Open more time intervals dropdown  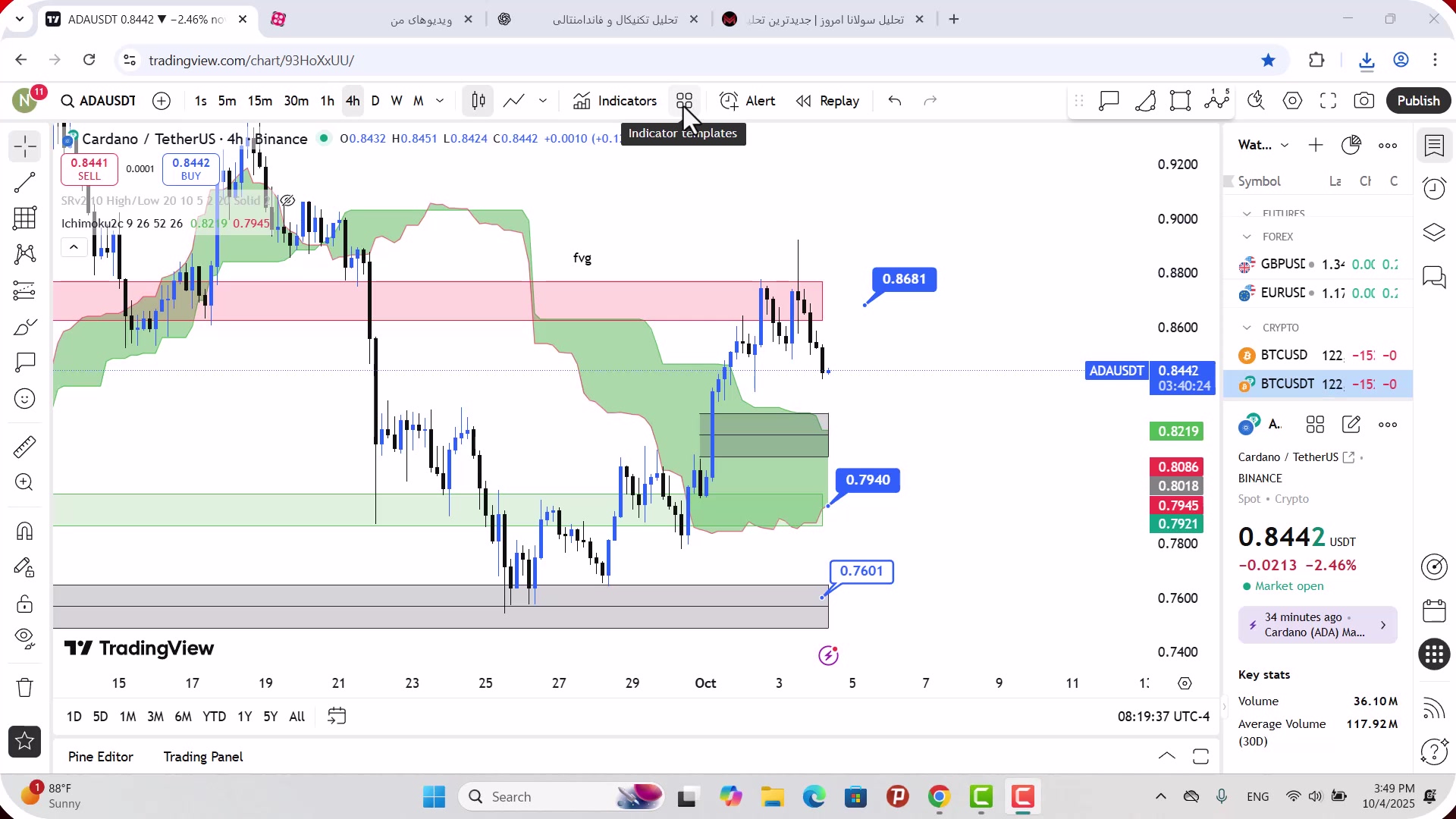(440, 101)
